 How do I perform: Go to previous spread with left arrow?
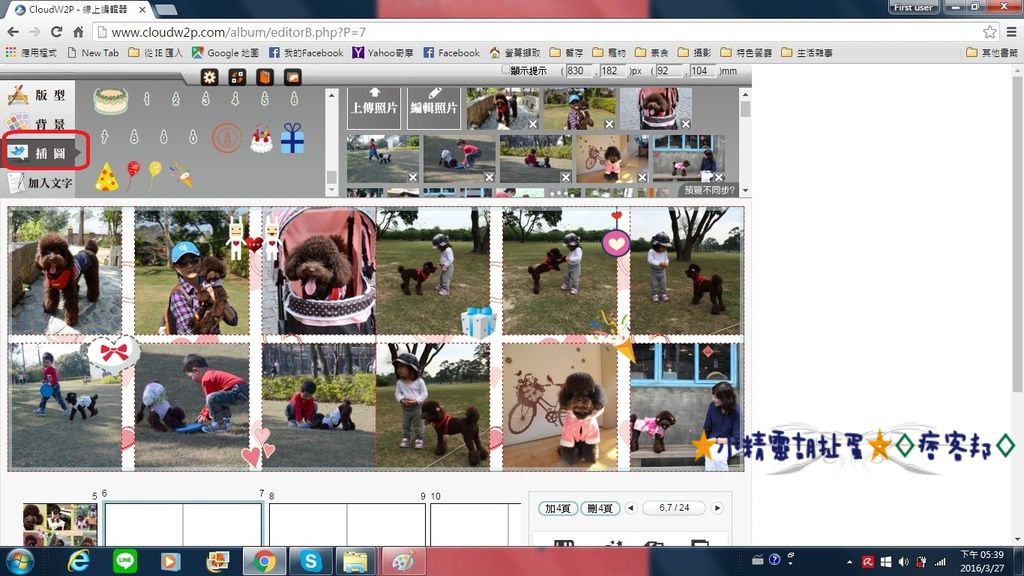coord(630,507)
